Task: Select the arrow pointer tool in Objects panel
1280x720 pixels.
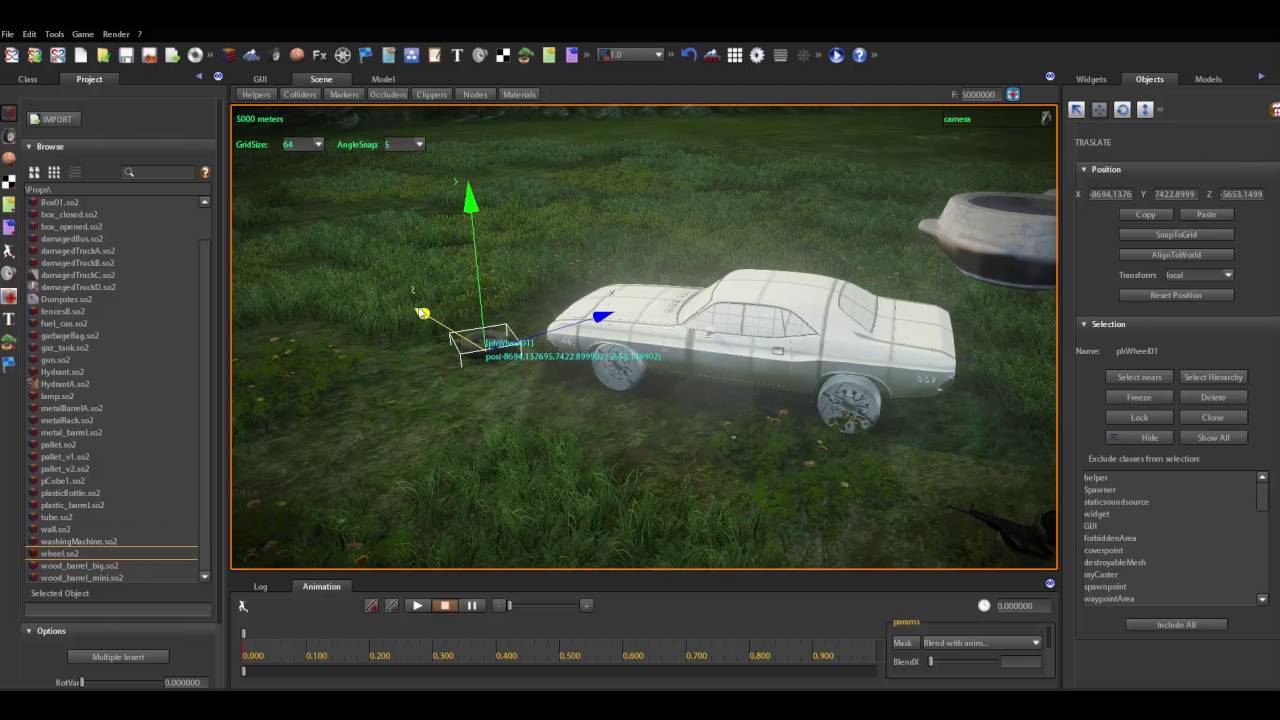Action: pos(1076,109)
